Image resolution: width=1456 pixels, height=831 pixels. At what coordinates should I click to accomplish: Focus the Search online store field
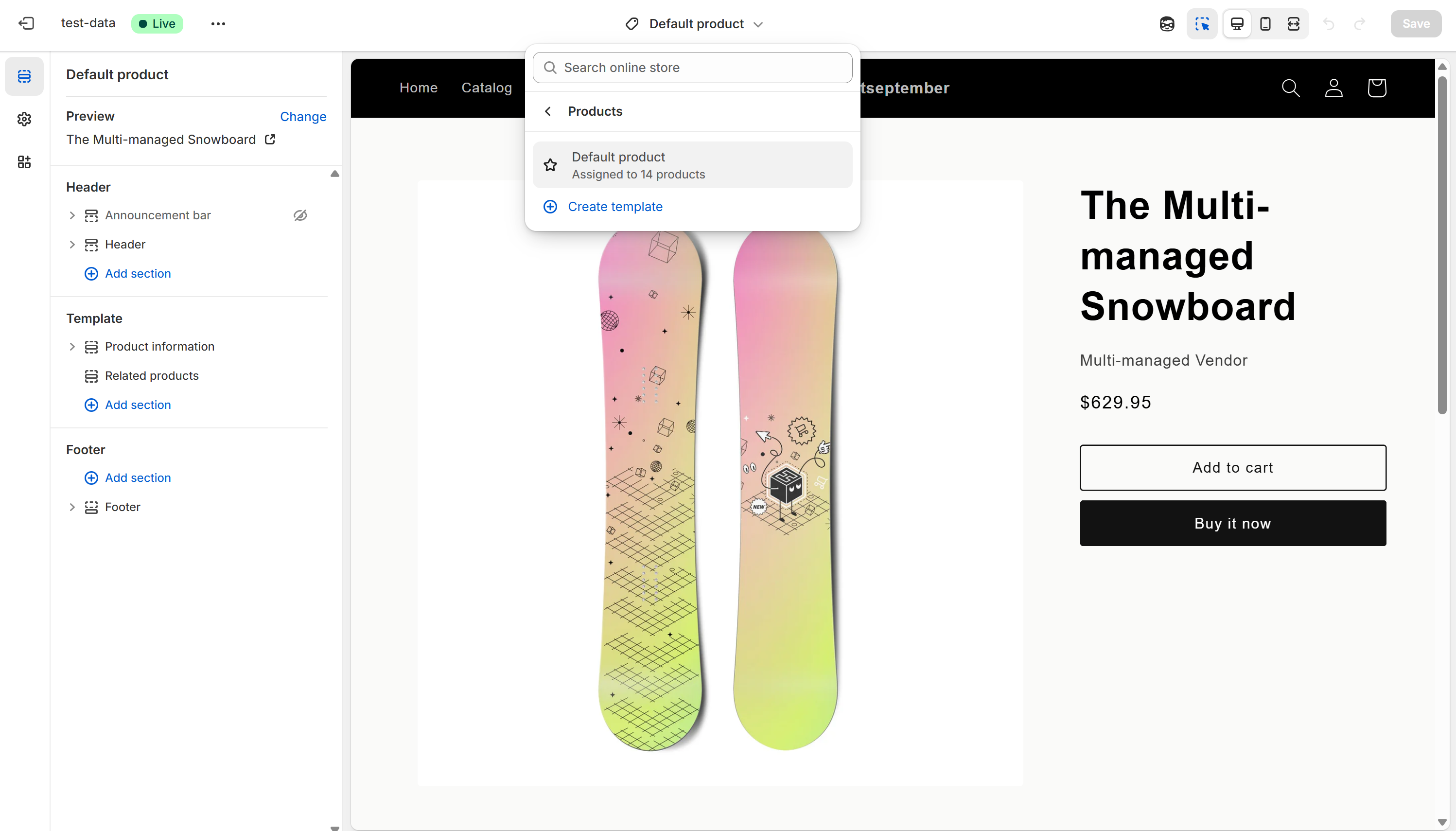692,68
